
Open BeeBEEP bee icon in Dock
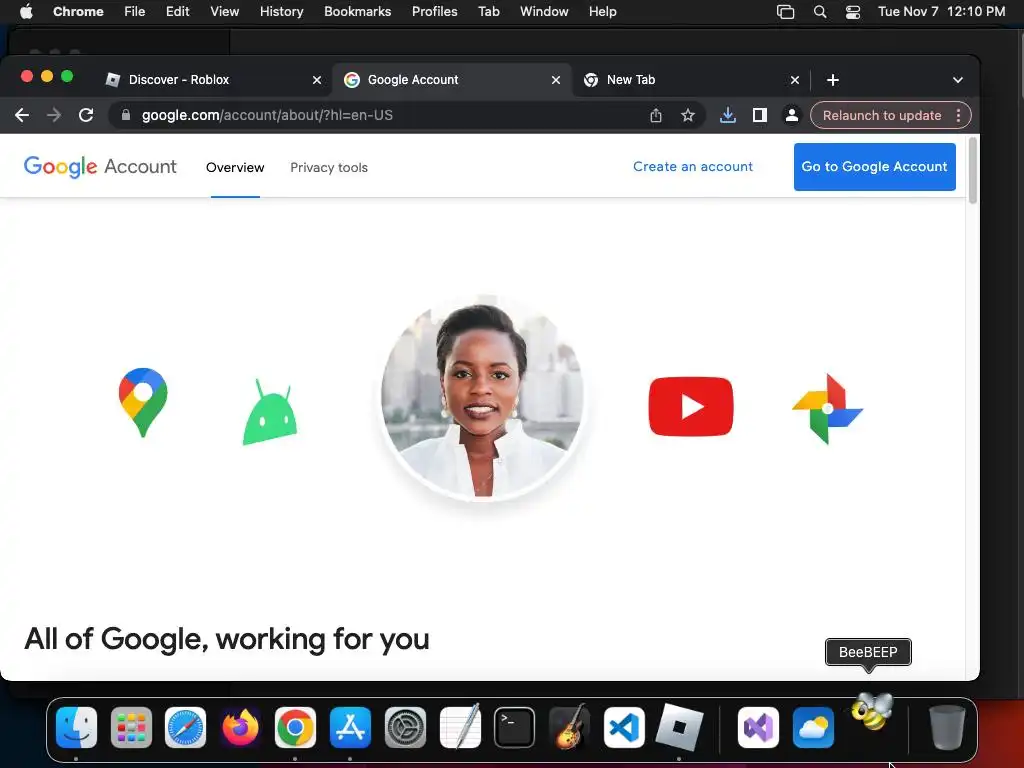872,712
